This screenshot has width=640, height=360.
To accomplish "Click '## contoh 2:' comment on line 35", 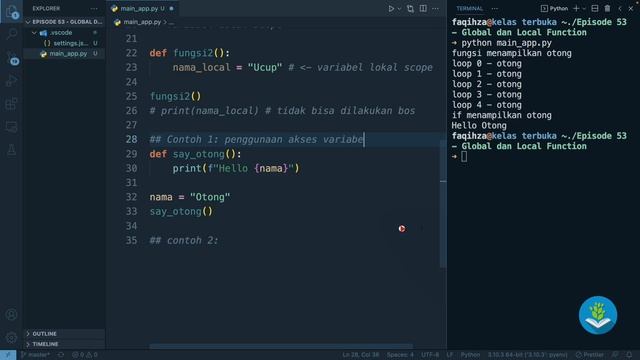I will (x=184, y=240).
